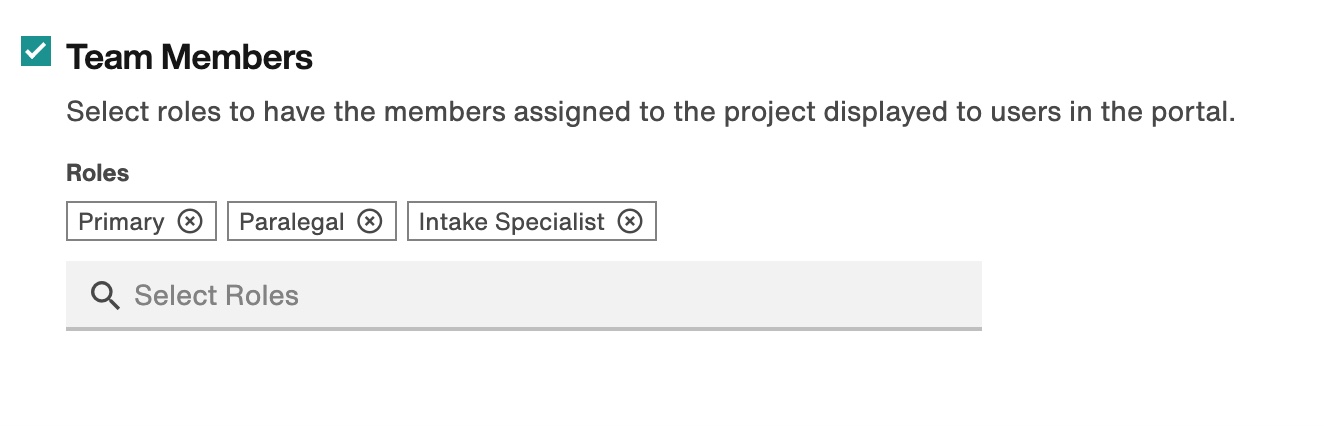Click the circled x beside Paralegal
Screen dimensions: 1324x426
(x=370, y=221)
